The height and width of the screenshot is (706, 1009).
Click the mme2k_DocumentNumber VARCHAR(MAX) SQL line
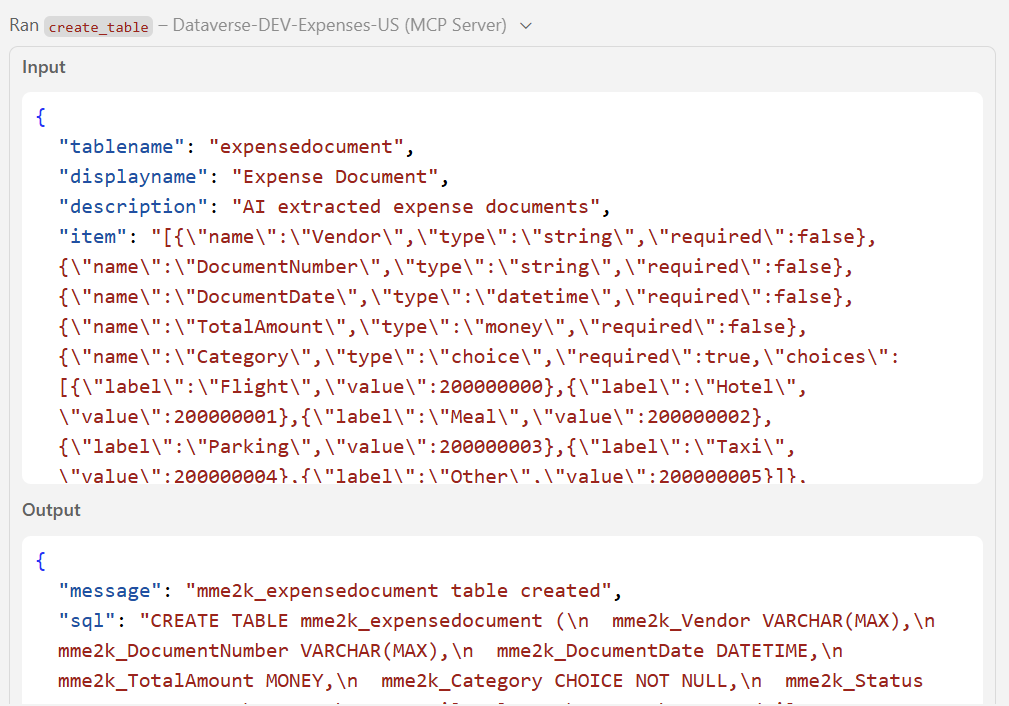pos(265,651)
